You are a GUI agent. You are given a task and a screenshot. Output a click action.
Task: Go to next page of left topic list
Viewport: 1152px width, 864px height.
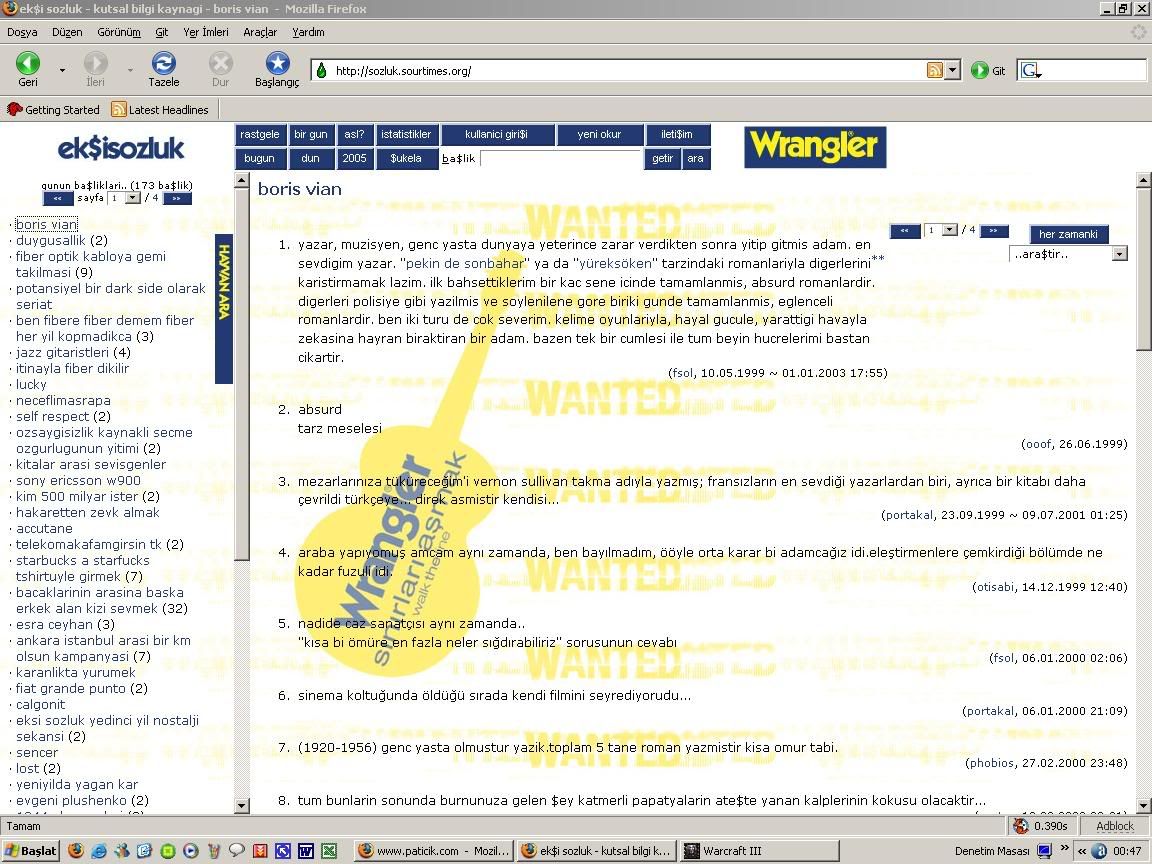click(x=177, y=198)
